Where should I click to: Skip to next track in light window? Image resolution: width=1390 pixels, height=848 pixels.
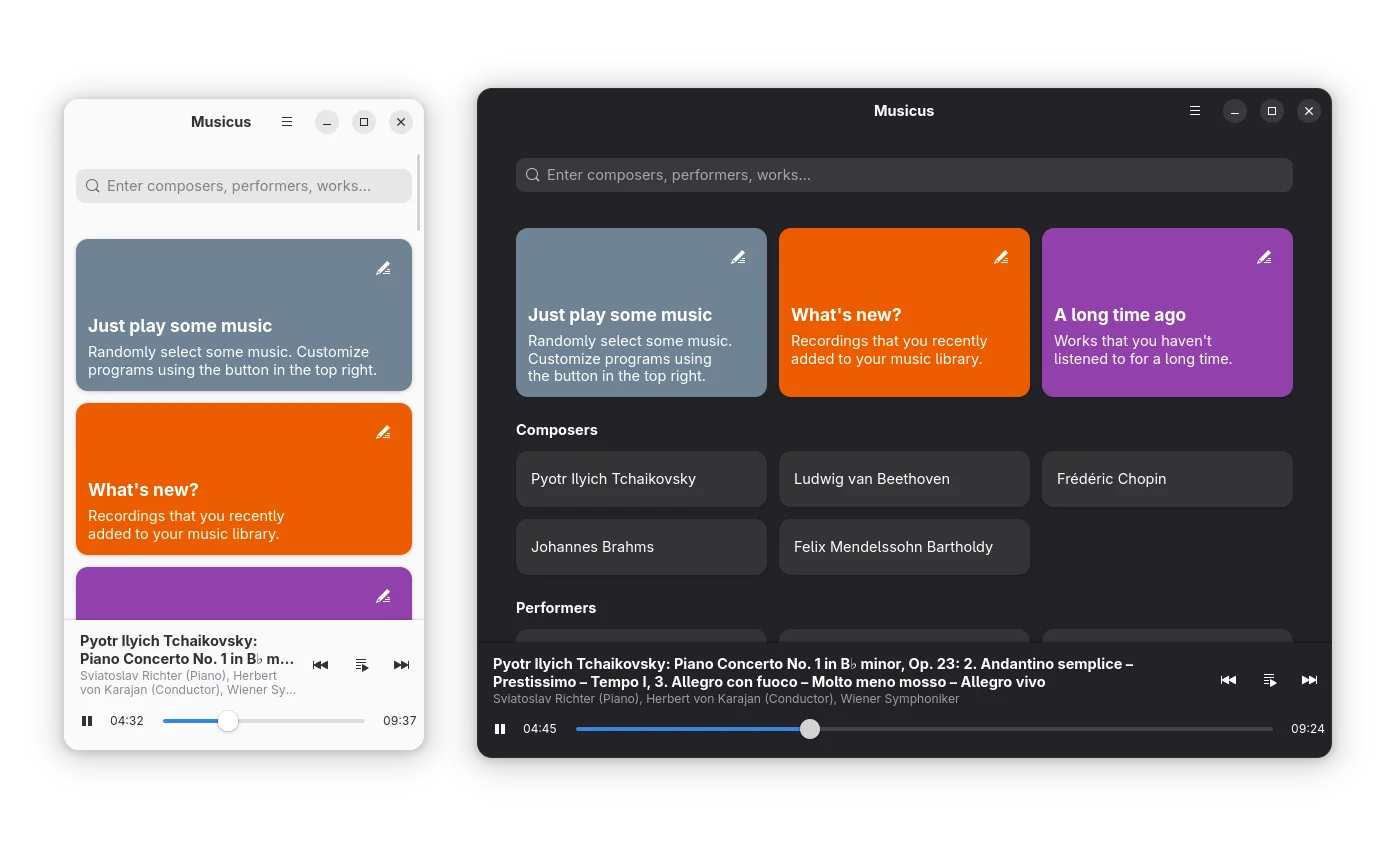401,665
